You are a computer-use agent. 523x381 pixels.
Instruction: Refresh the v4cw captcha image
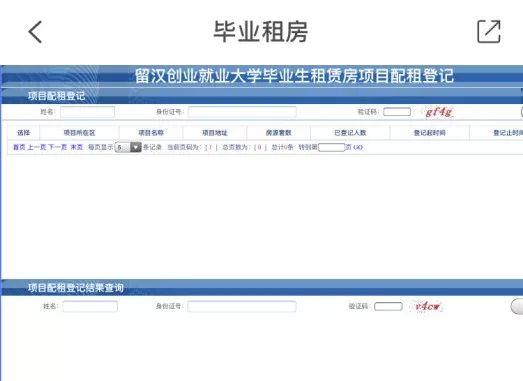pos(428,306)
